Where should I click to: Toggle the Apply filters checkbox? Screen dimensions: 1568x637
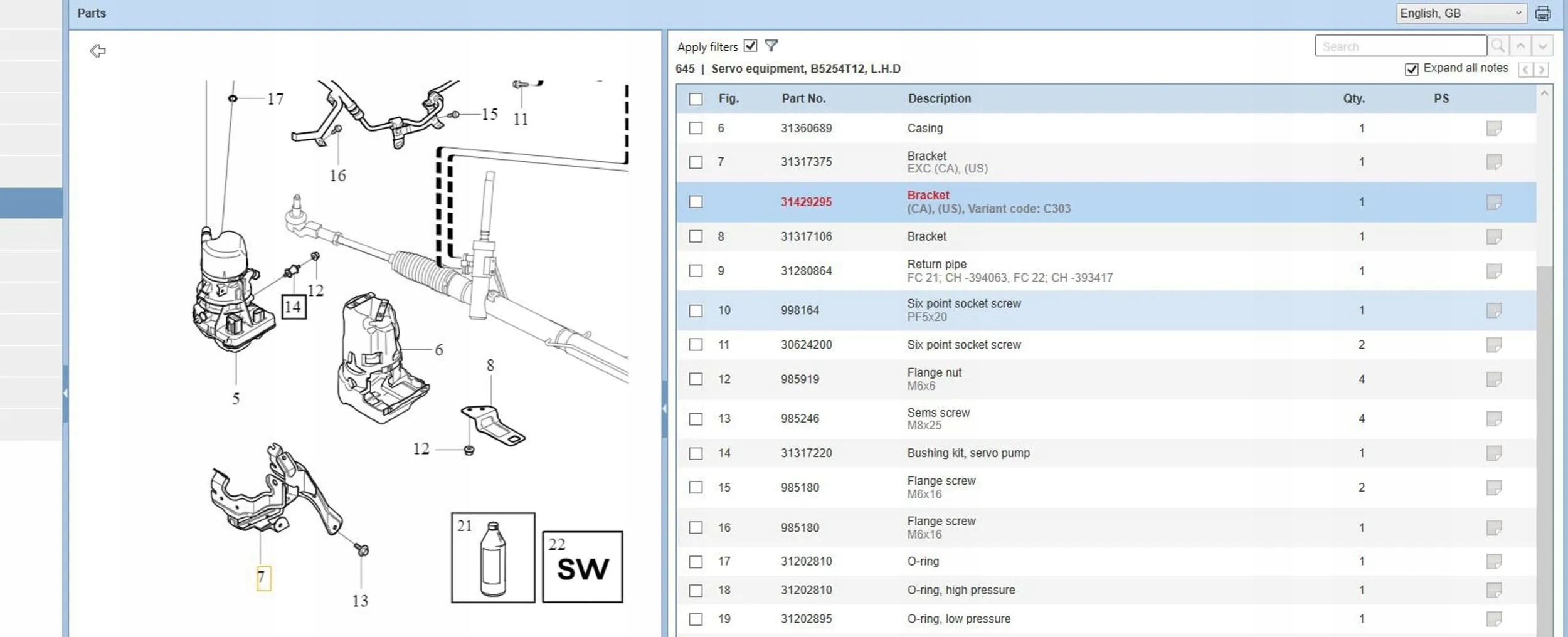(750, 46)
